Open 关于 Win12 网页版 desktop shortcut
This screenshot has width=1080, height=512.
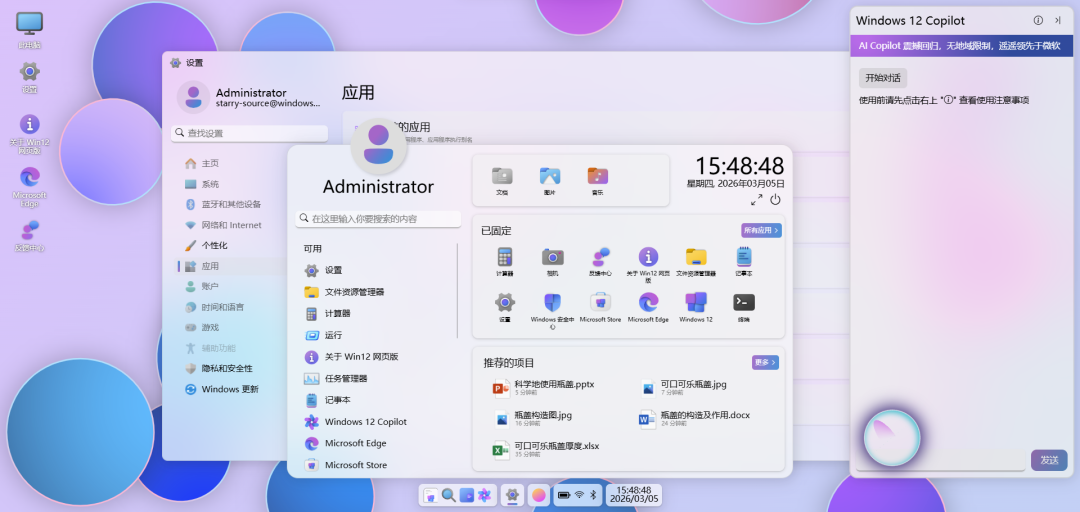[x=29, y=134]
